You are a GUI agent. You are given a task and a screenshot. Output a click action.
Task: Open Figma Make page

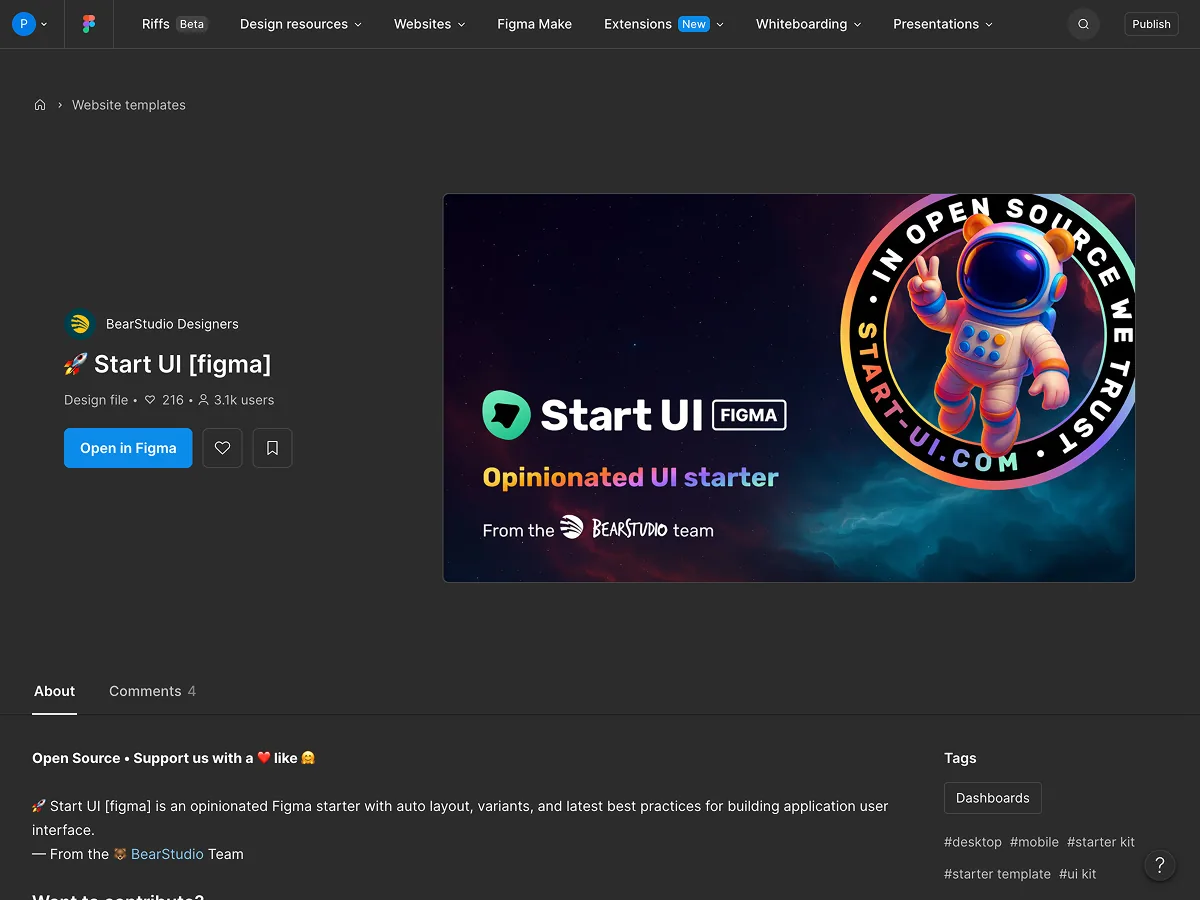point(535,24)
